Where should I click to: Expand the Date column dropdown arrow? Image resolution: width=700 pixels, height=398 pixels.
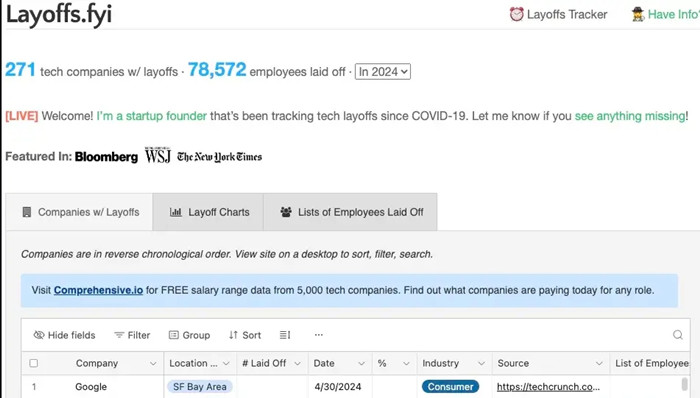coord(362,364)
